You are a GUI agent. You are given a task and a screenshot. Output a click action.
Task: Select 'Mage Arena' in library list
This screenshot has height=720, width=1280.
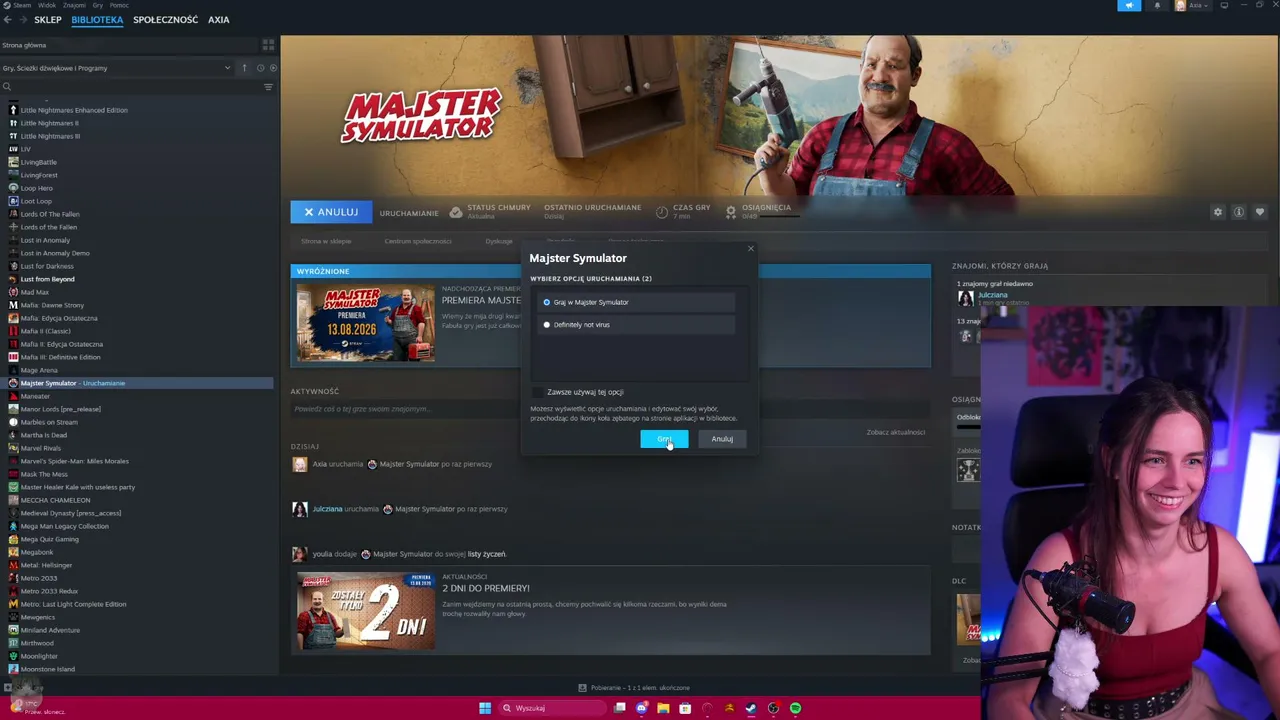[39, 370]
